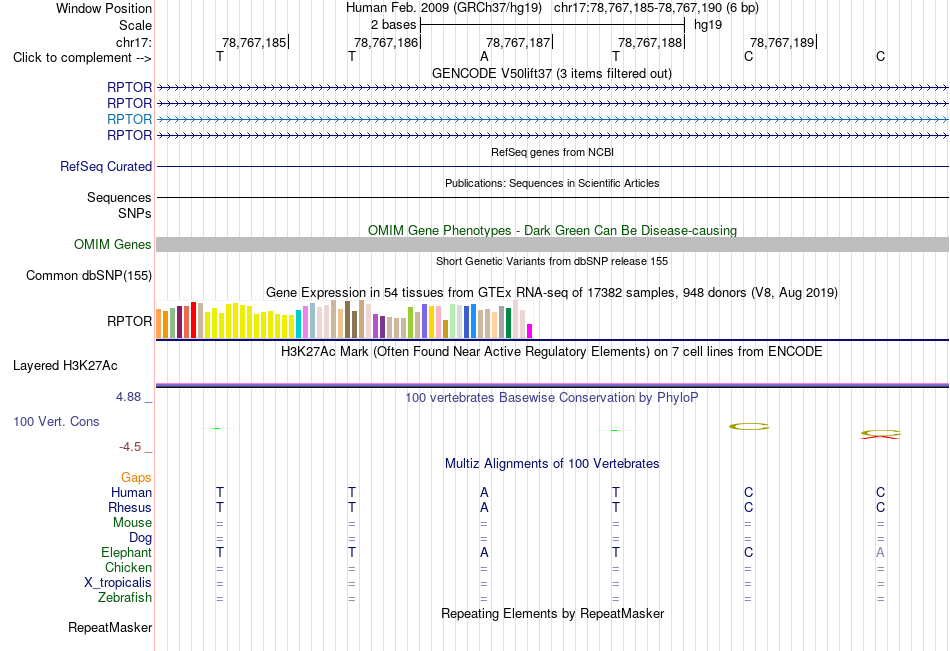This screenshot has width=950, height=651.
Task: Click the OMIM Gene Phenotypes green title
Action: coord(552,230)
